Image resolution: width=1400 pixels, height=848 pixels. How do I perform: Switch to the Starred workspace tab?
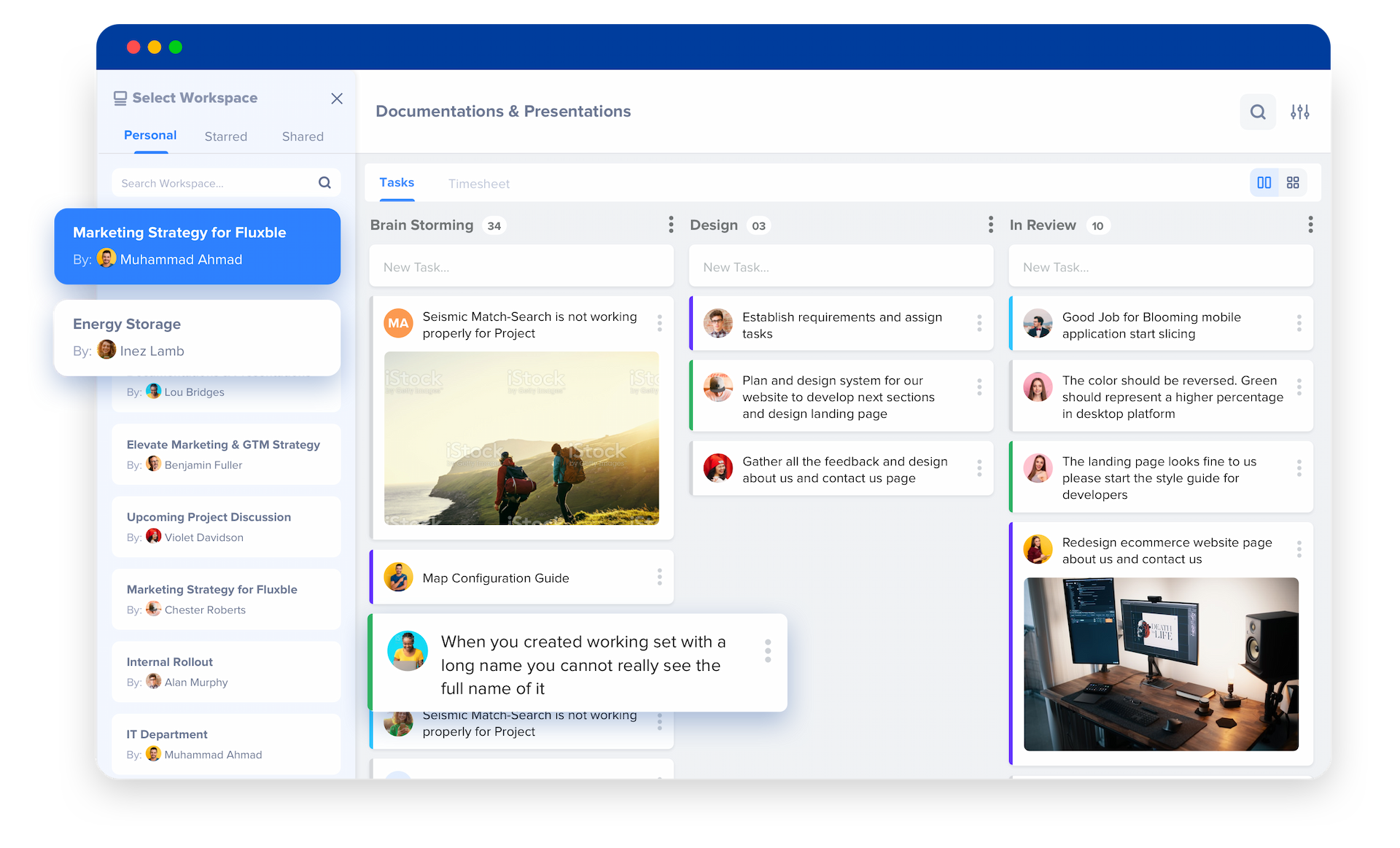click(226, 136)
